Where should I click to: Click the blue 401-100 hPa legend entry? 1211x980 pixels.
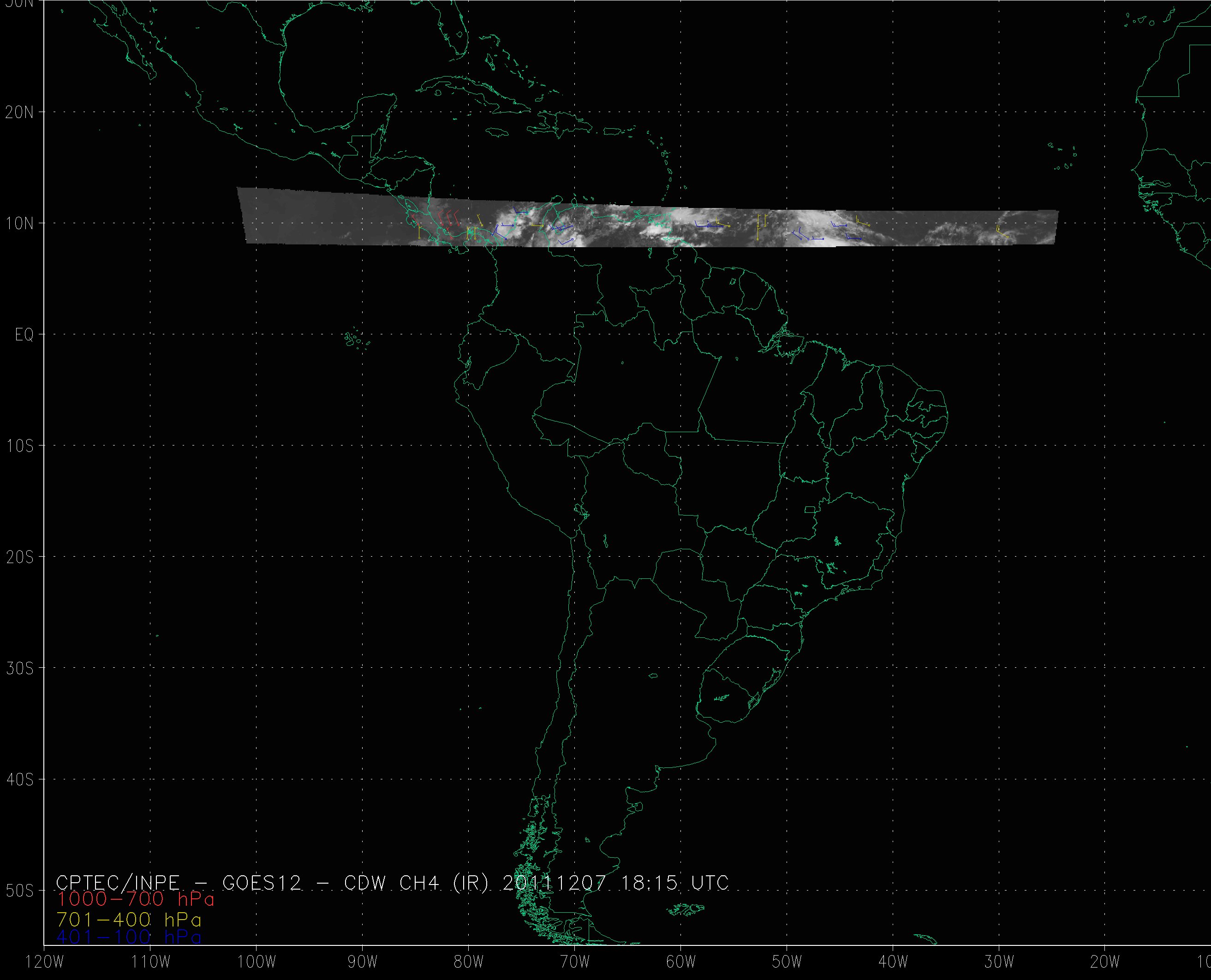[x=129, y=937]
